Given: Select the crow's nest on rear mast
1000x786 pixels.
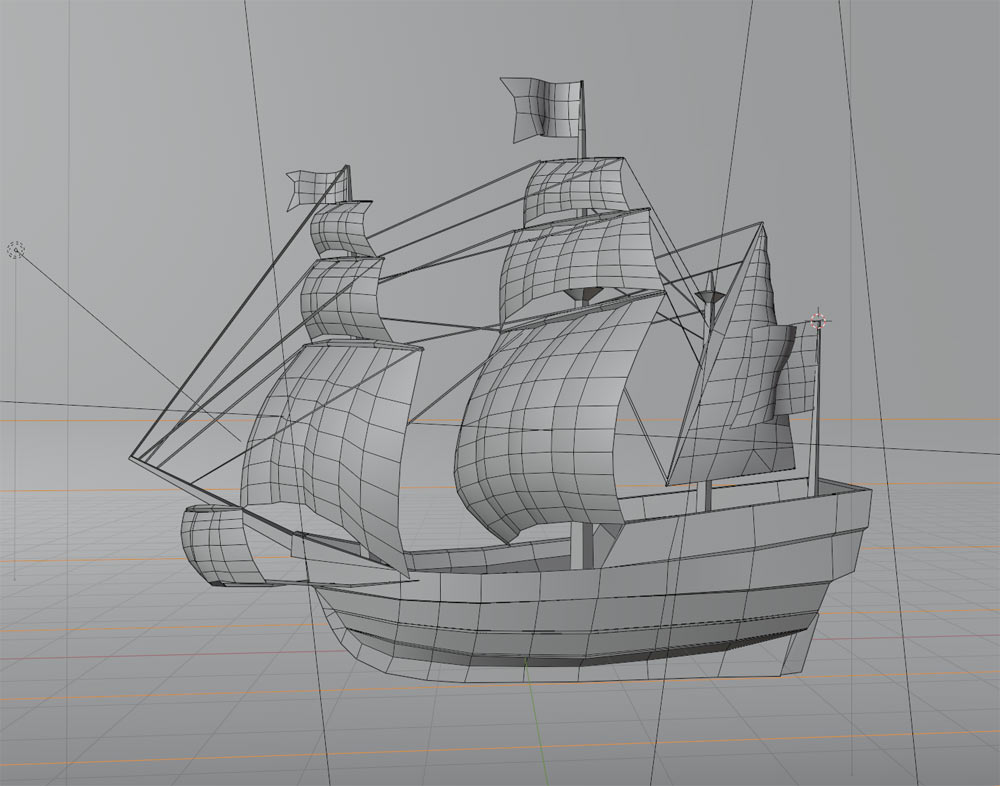Looking at the screenshot, I should tap(708, 297).
